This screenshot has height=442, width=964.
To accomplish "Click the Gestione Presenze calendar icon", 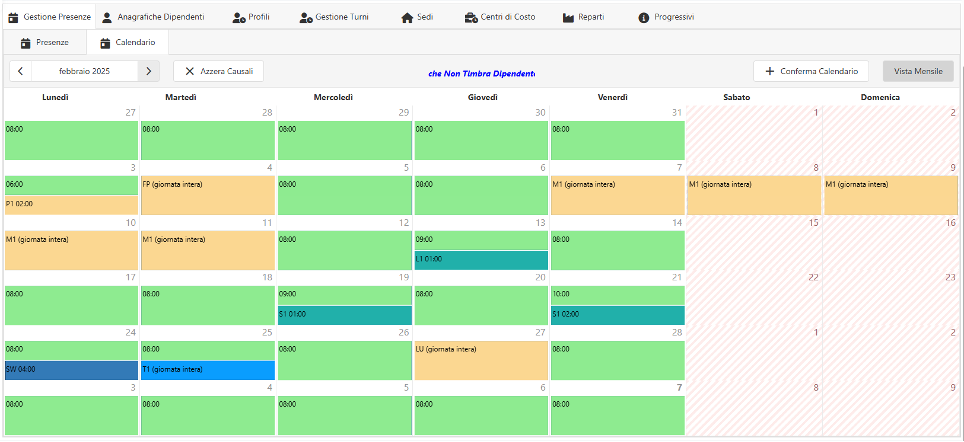I will click(14, 17).
